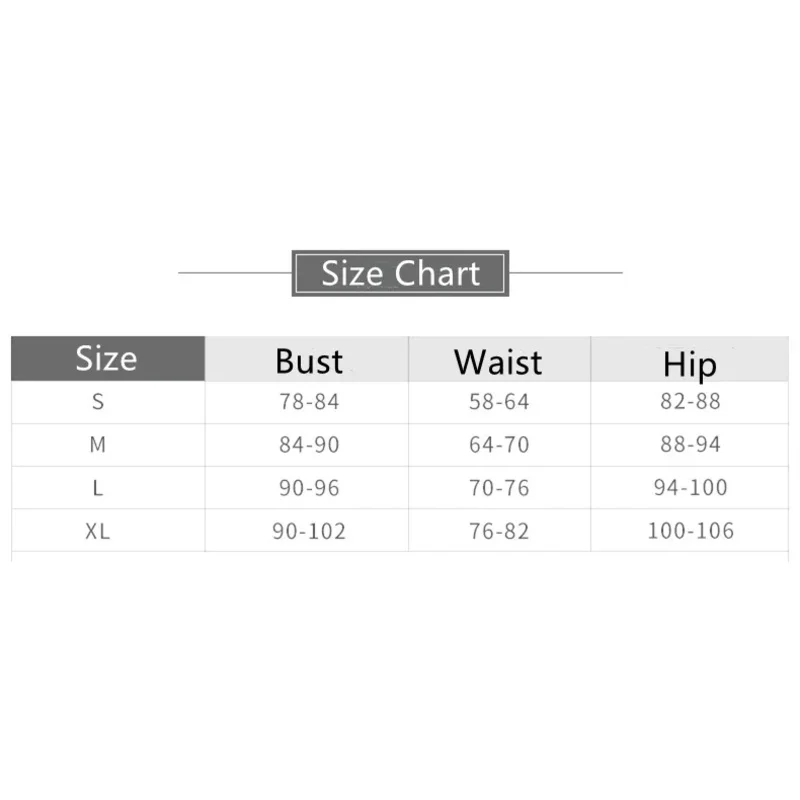
Task: Click the waist value 70-76
Action: [499, 488]
